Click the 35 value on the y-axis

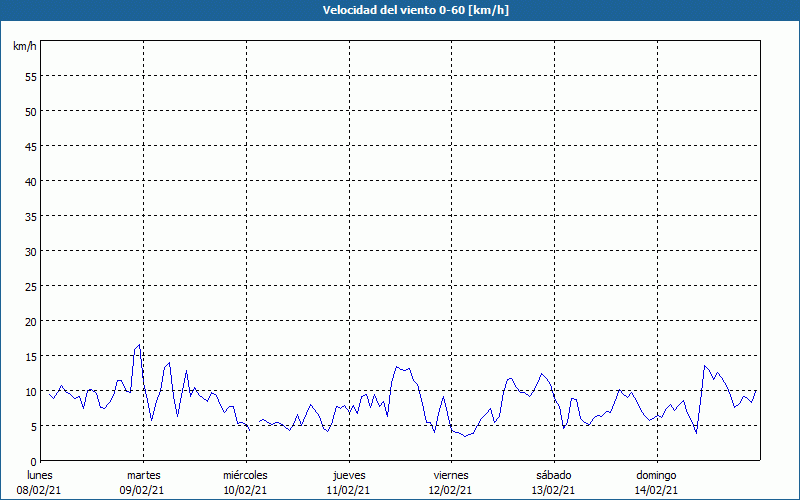[31, 217]
